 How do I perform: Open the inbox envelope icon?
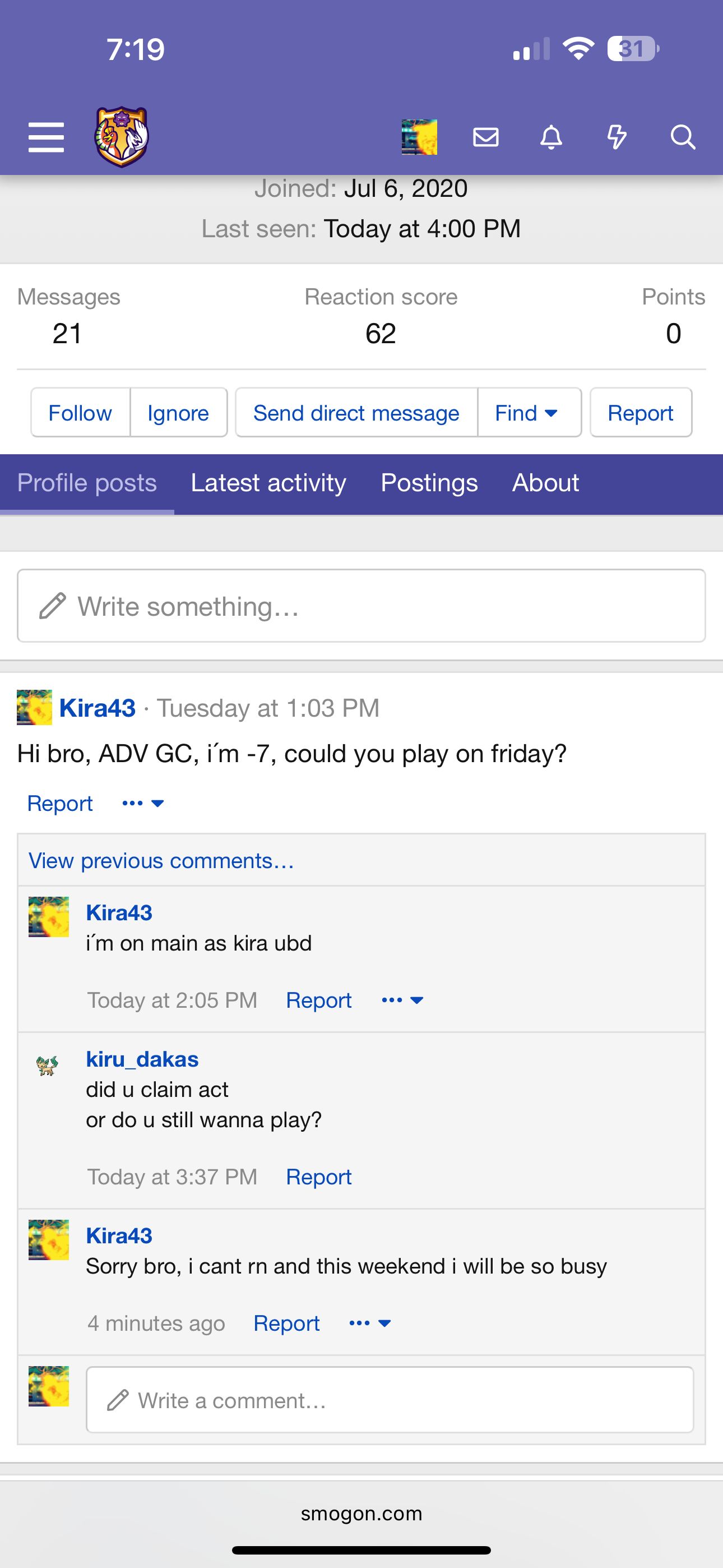[x=486, y=137]
